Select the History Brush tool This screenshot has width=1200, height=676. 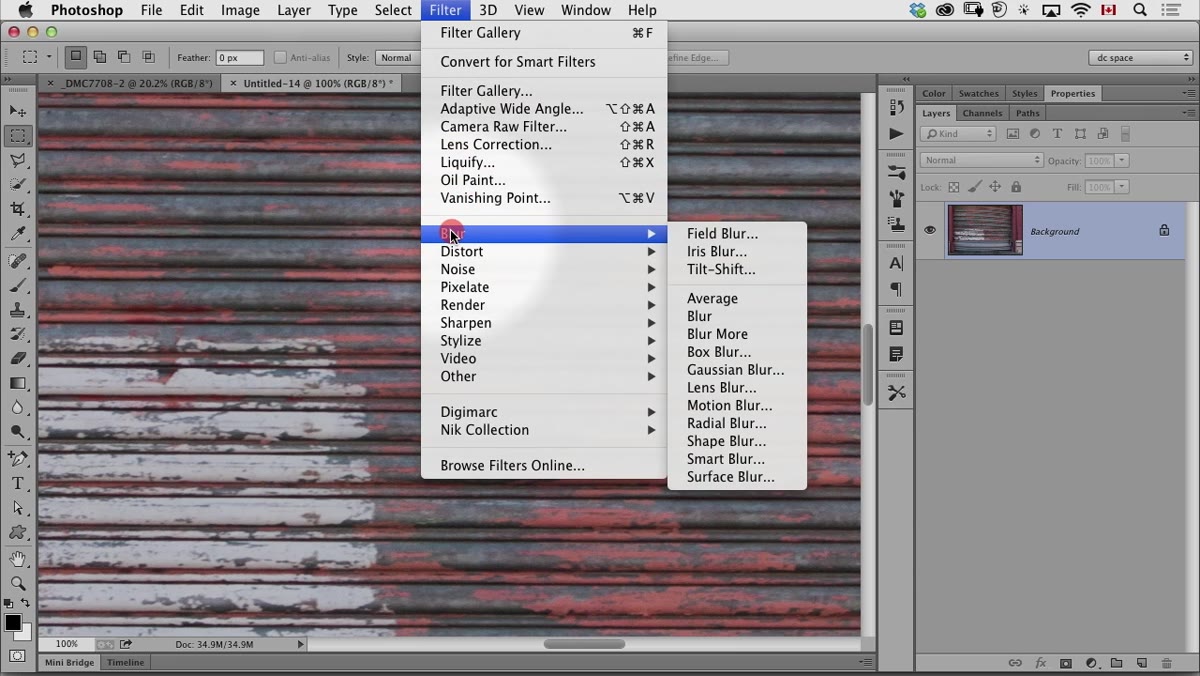pos(18,334)
